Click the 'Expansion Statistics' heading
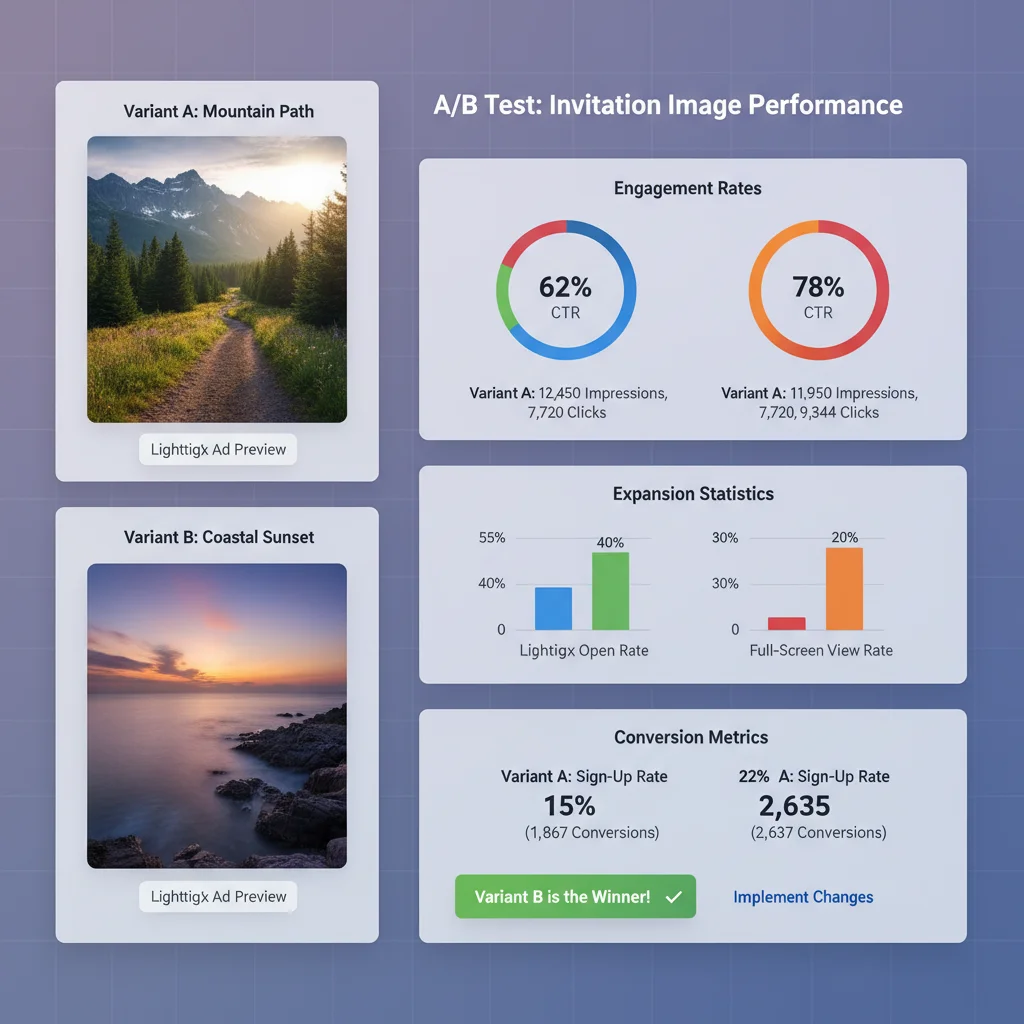 (693, 494)
